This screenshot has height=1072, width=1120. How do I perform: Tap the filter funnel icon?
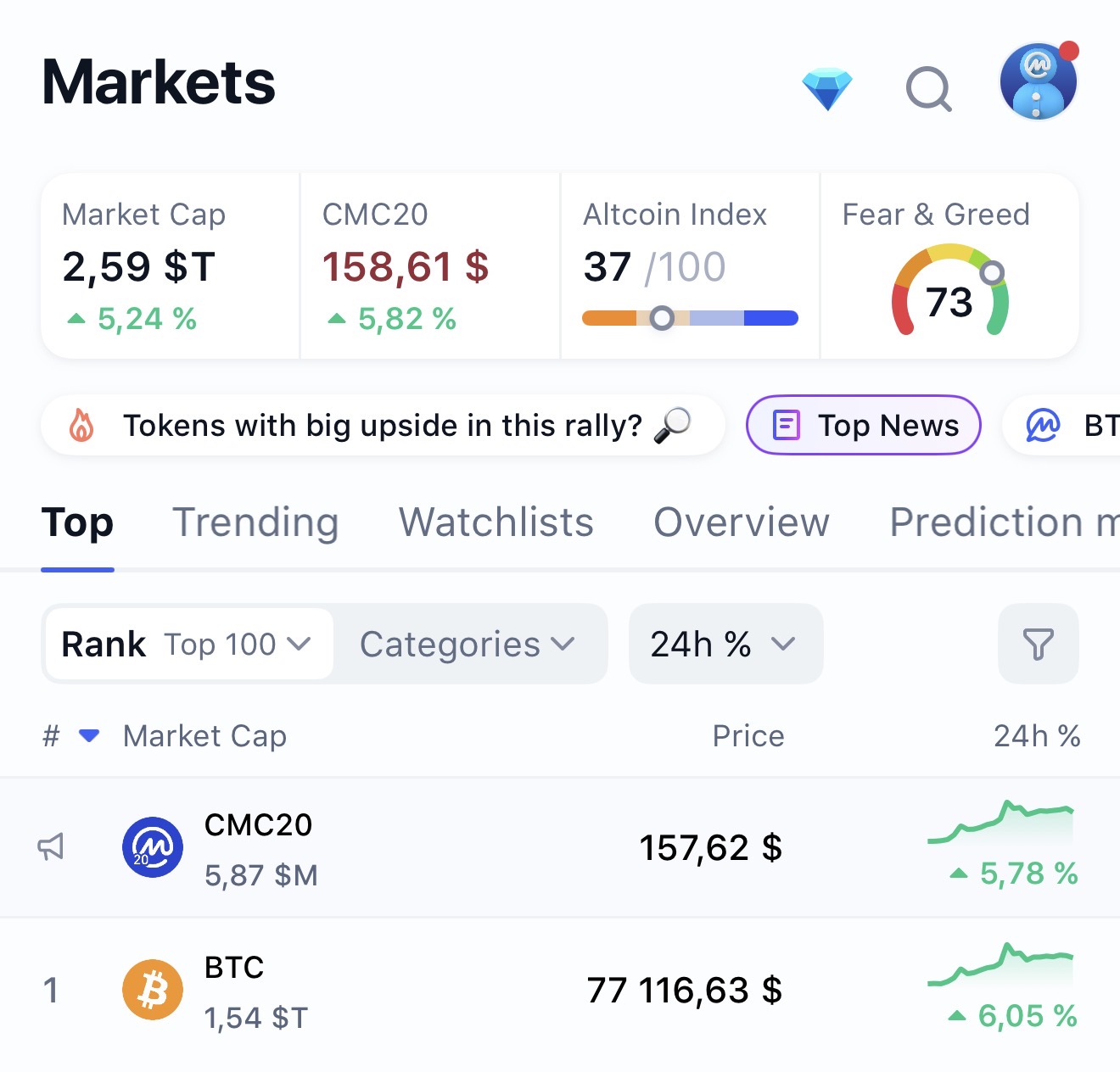(x=1038, y=644)
